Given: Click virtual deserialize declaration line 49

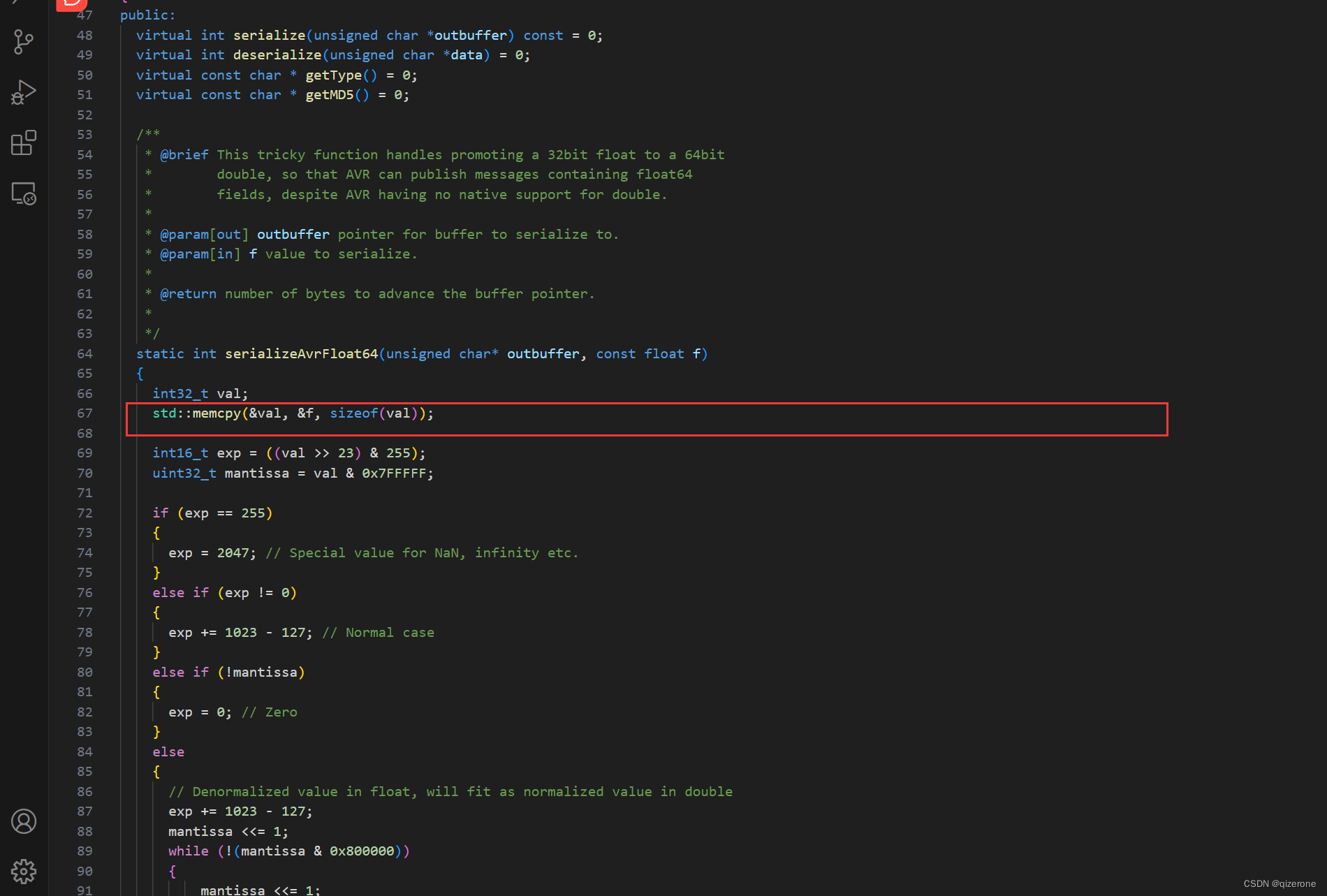Looking at the screenshot, I should [x=333, y=55].
